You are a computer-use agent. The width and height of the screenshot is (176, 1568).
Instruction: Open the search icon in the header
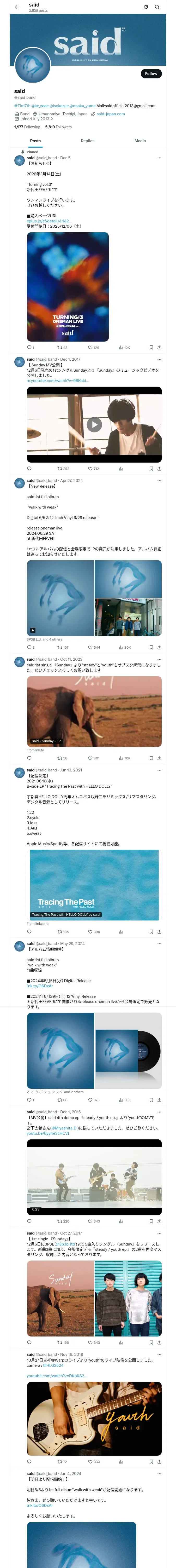157,7
